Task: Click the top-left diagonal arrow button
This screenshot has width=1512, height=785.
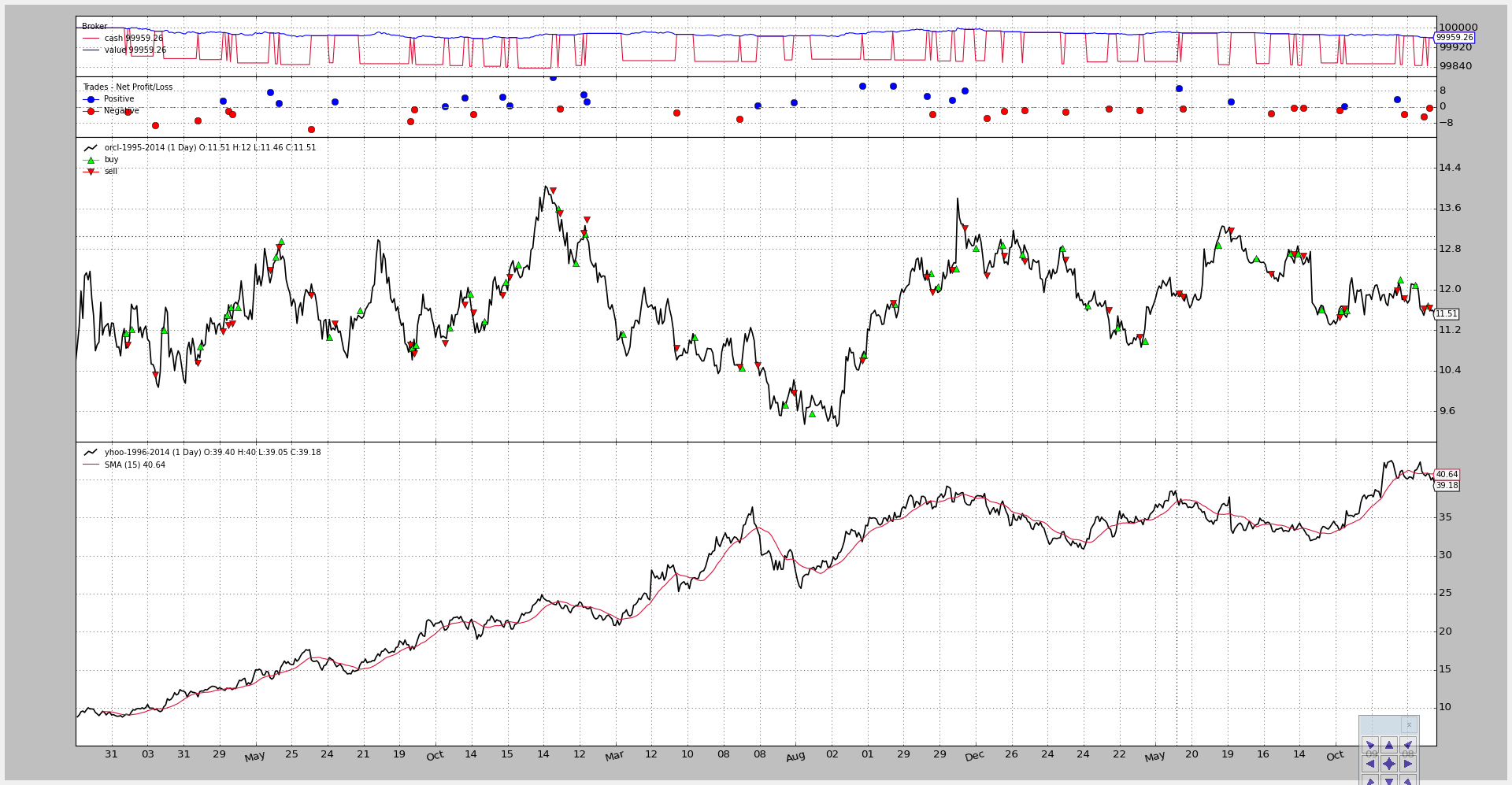Action: point(1370,745)
